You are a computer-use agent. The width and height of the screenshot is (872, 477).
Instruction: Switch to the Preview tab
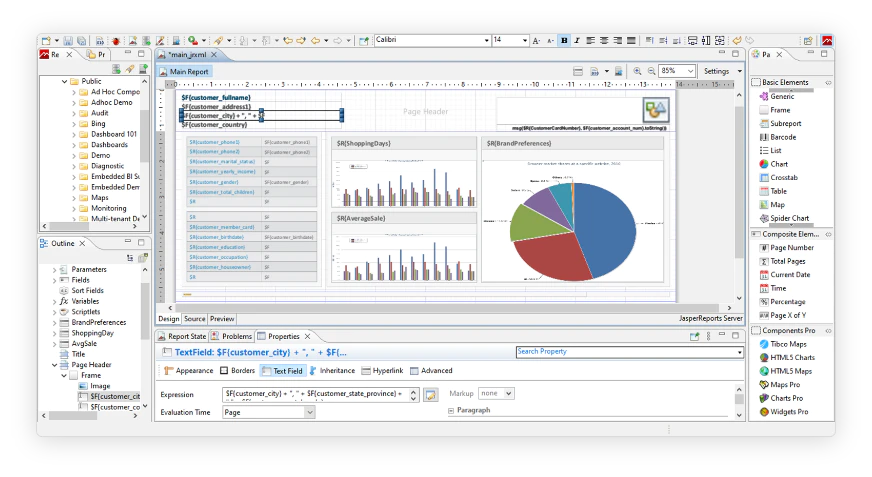tap(222, 319)
